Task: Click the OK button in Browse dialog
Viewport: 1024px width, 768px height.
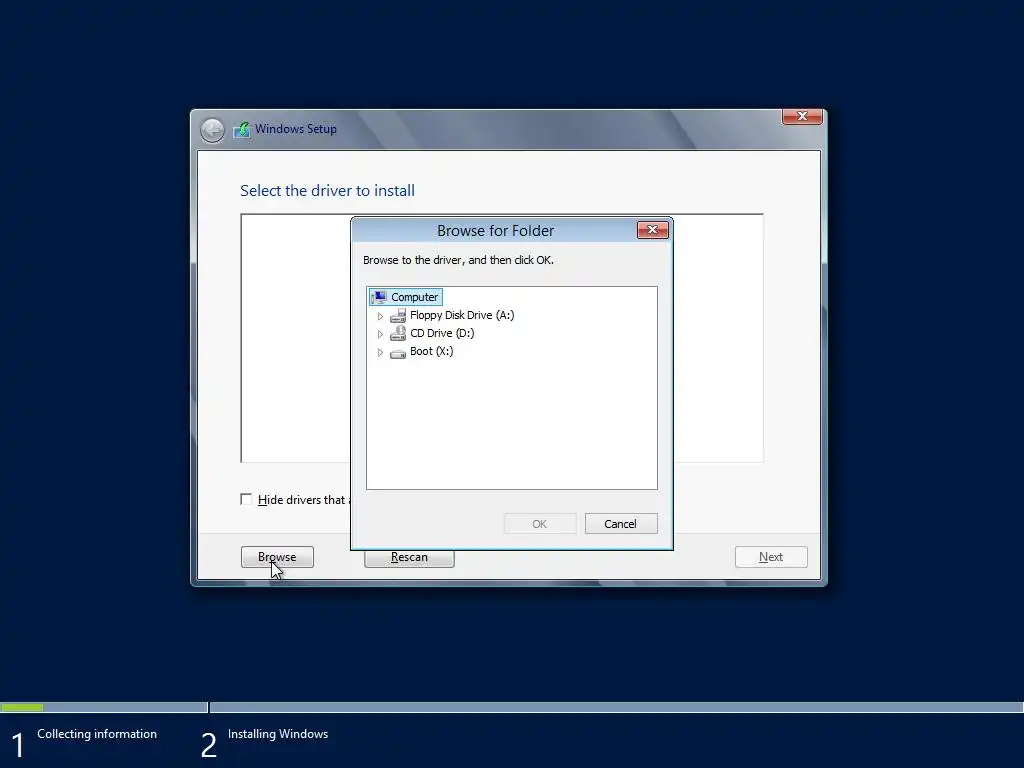Action: (x=539, y=524)
